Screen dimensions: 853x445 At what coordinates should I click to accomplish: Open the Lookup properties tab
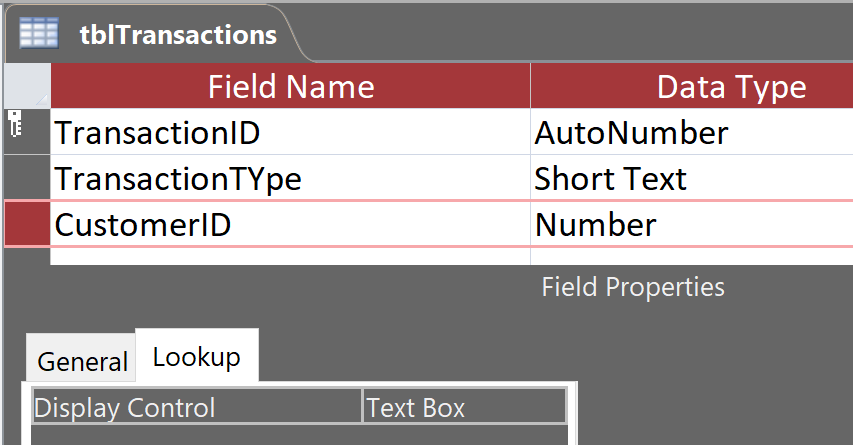pos(196,357)
